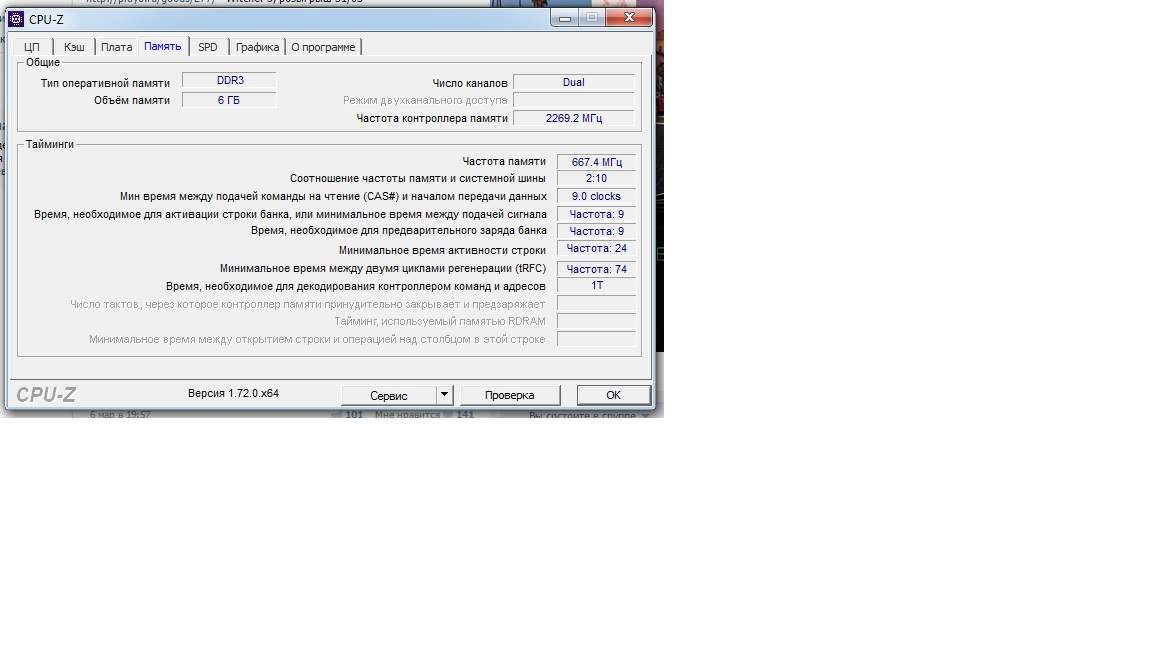Open the SPD tab

[207, 47]
